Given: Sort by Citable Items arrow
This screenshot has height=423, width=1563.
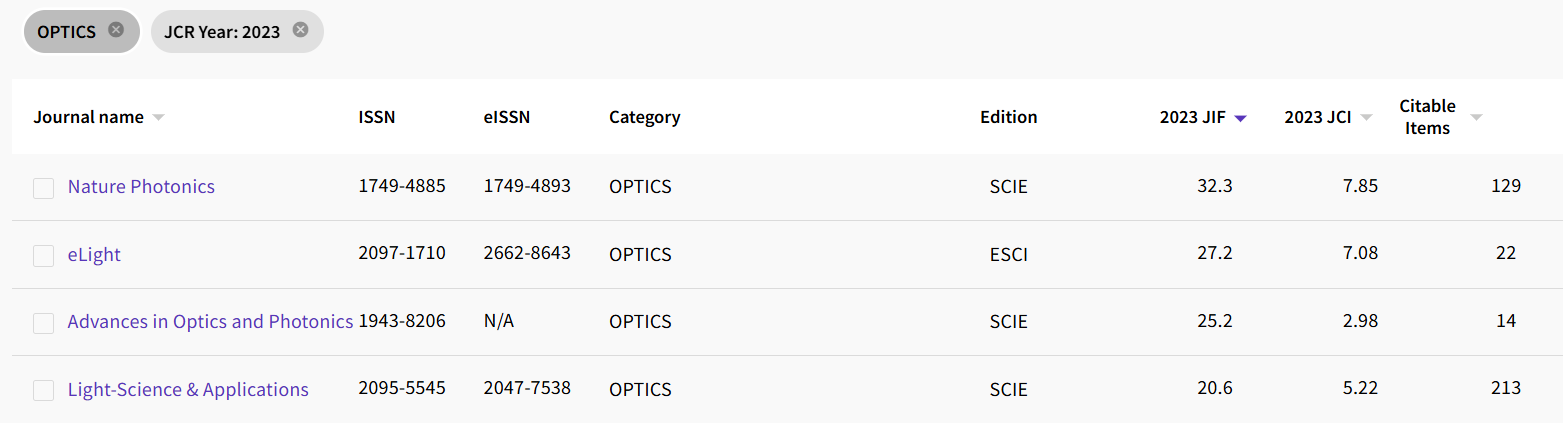Looking at the screenshot, I should click(x=1476, y=118).
